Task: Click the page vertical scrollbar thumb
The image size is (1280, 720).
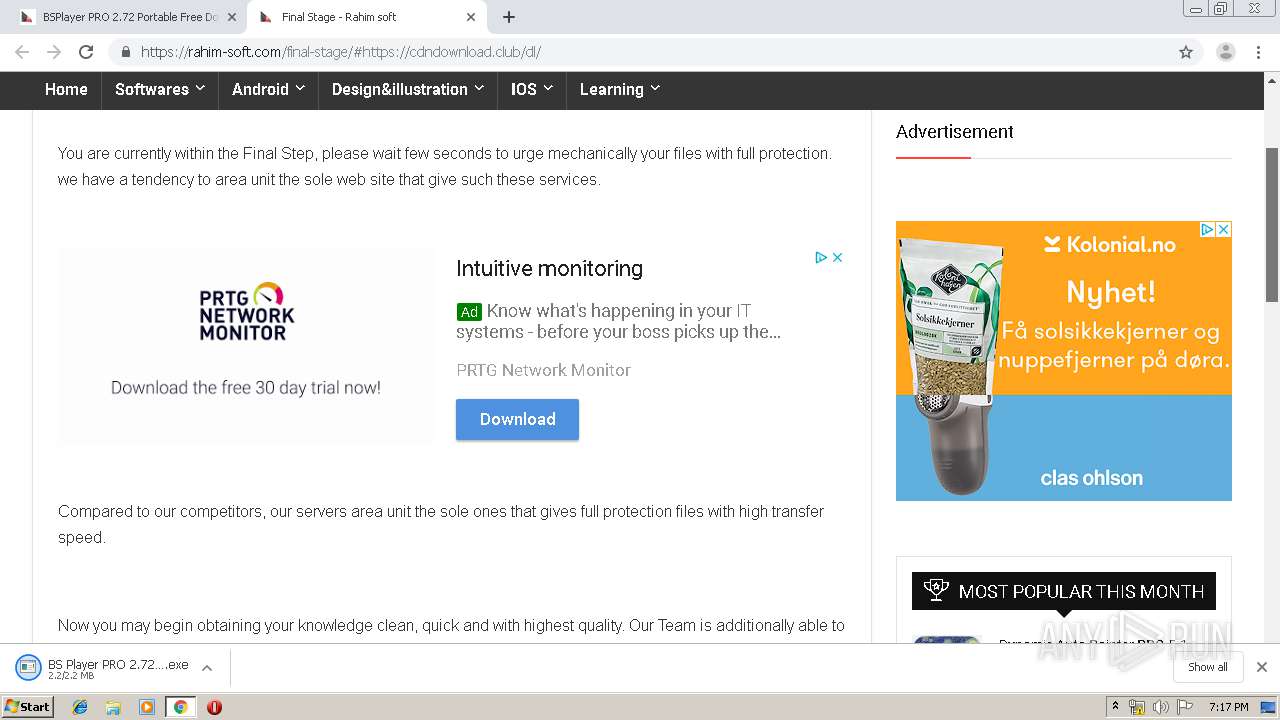Action: point(1272,225)
